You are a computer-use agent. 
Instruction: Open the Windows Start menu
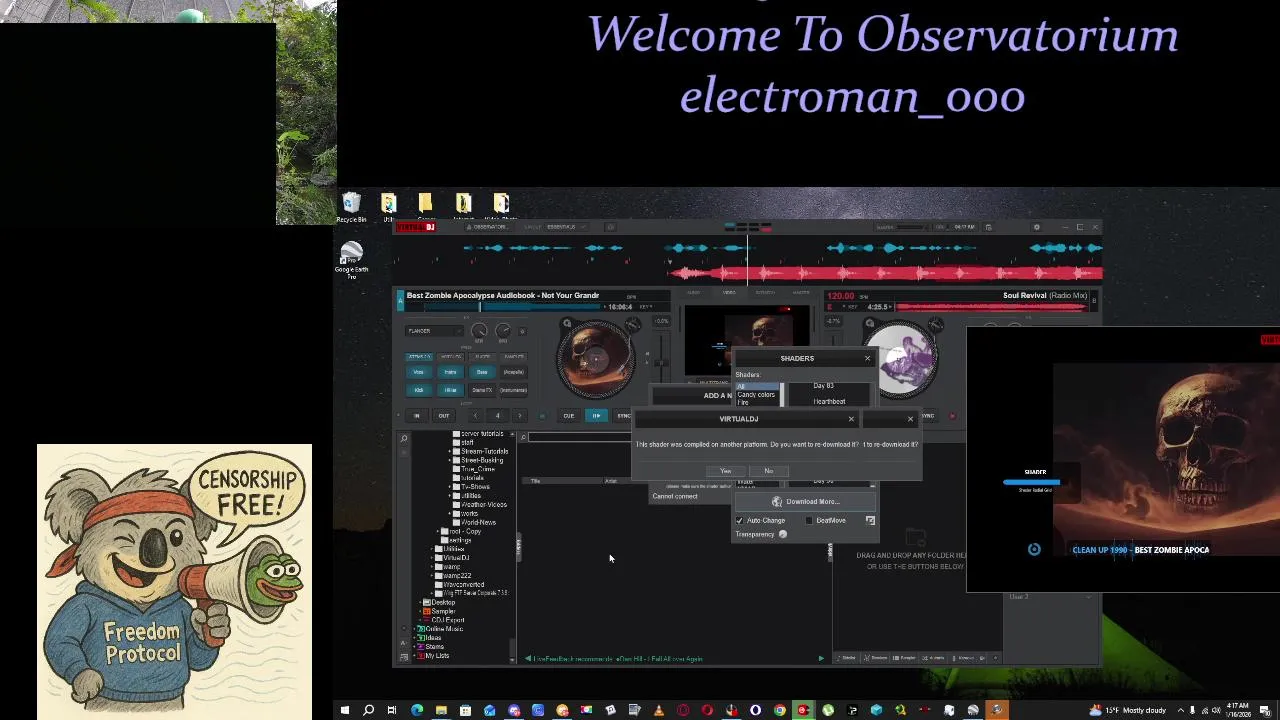pos(344,710)
